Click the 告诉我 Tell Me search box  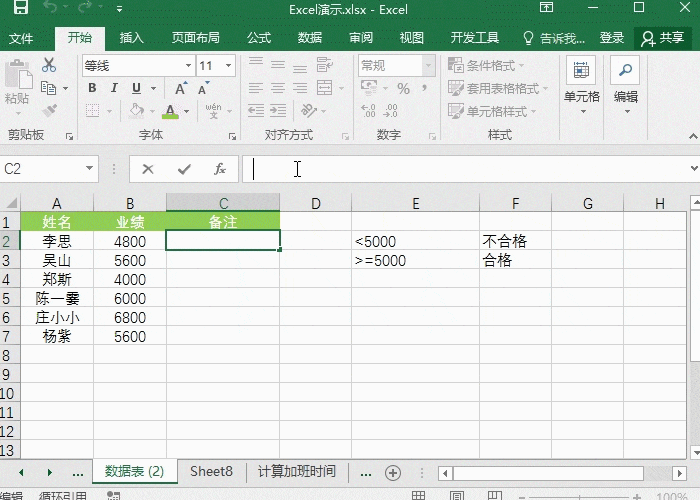tap(554, 38)
